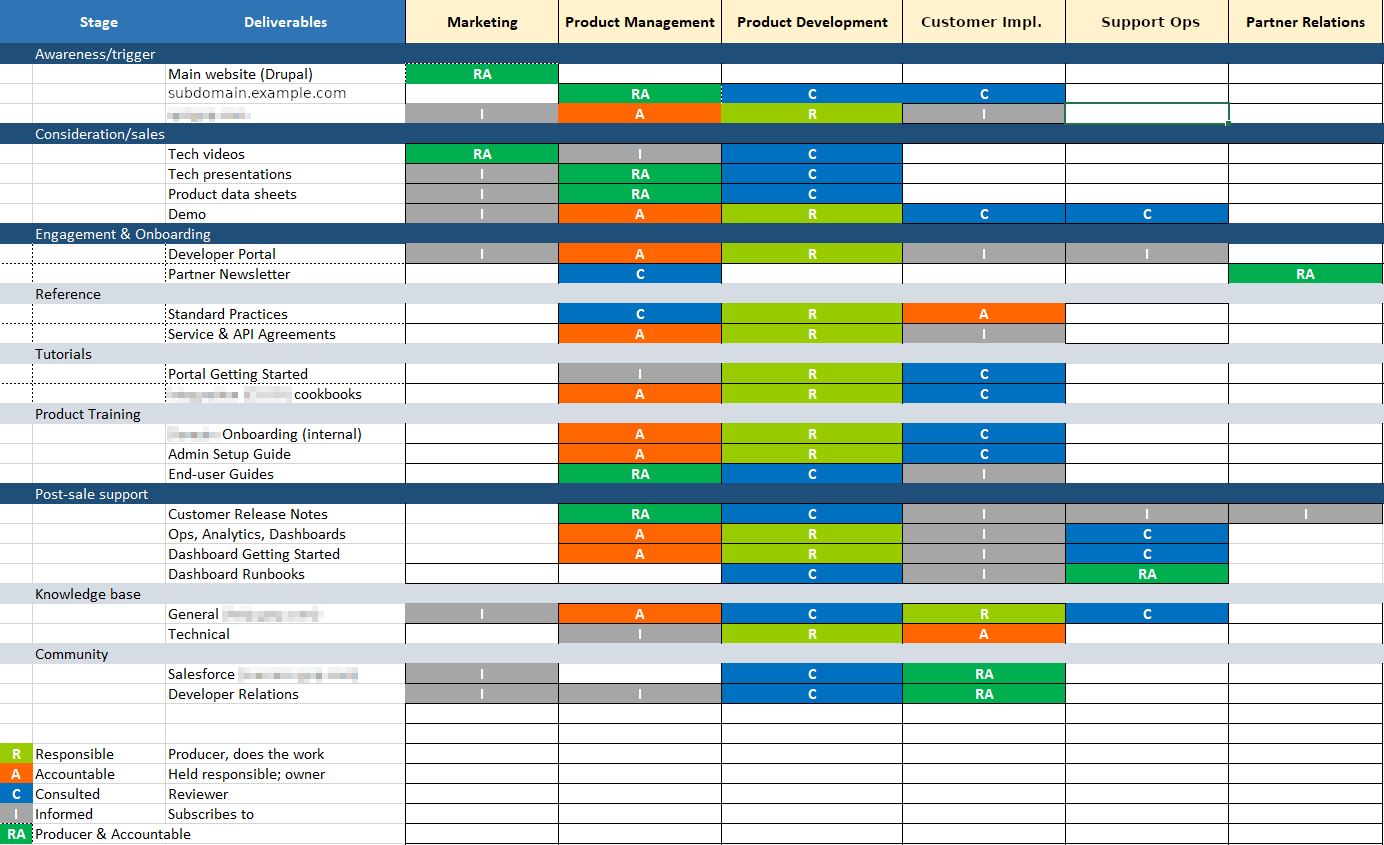
Task: Select the Customer Impl. column header
Action: (x=984, y=22)
